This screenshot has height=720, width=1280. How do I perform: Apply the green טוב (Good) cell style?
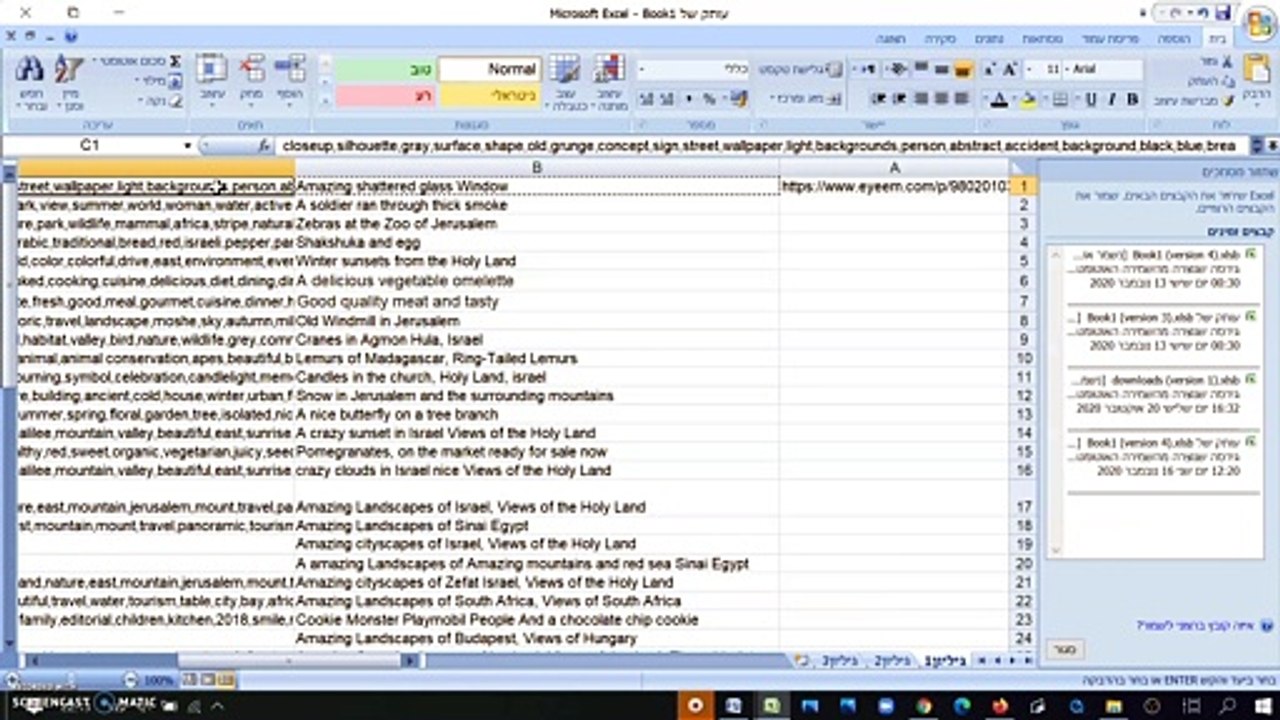tap(386, 69)
